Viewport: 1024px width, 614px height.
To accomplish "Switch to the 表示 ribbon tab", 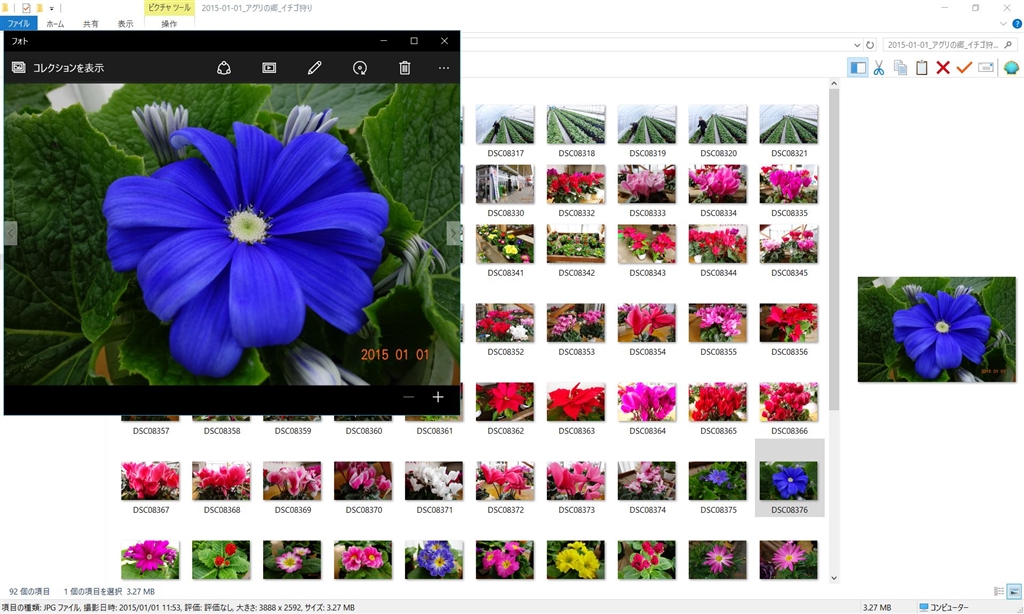I will [125, 23].
